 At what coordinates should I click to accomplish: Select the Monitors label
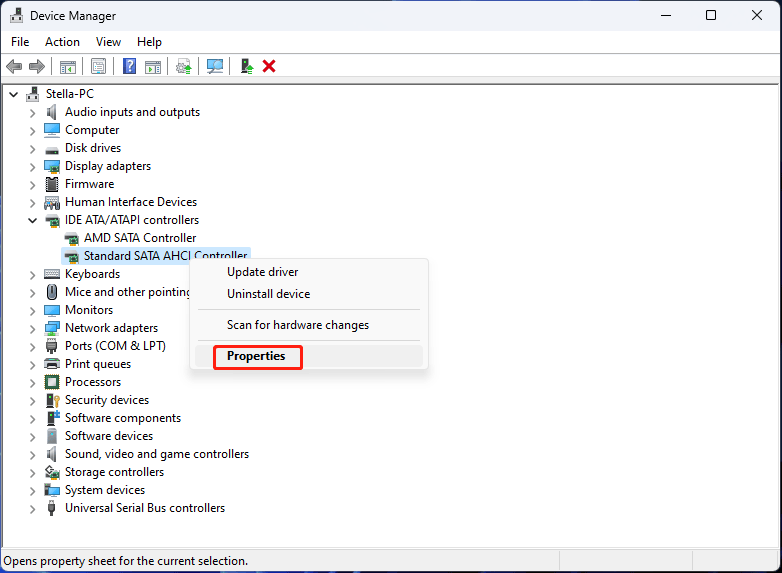[89, 310]
